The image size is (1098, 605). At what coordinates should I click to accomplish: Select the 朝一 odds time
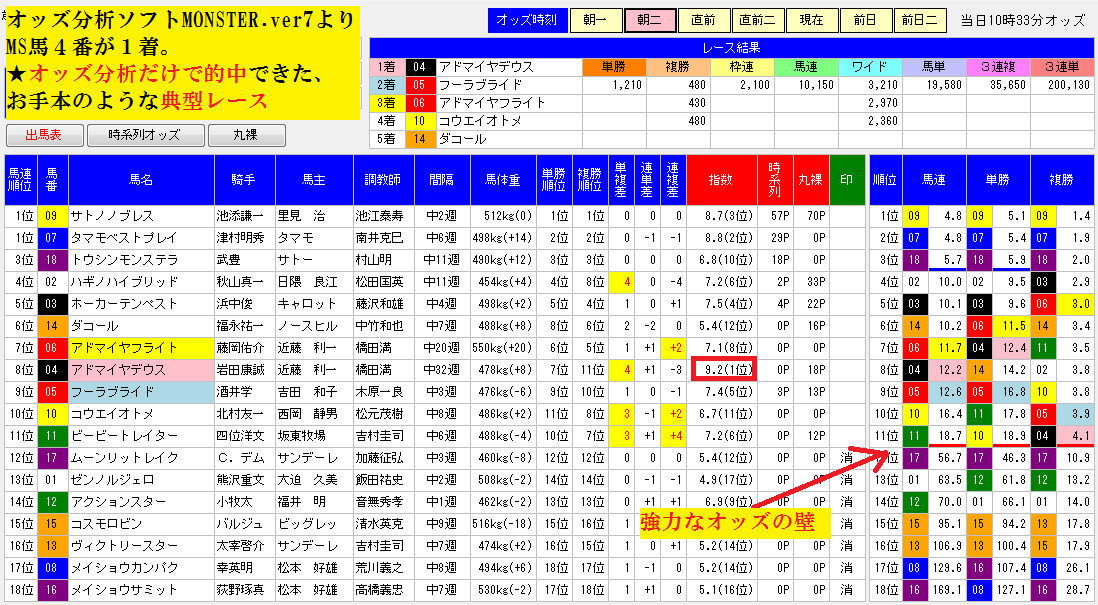point(596,20)
